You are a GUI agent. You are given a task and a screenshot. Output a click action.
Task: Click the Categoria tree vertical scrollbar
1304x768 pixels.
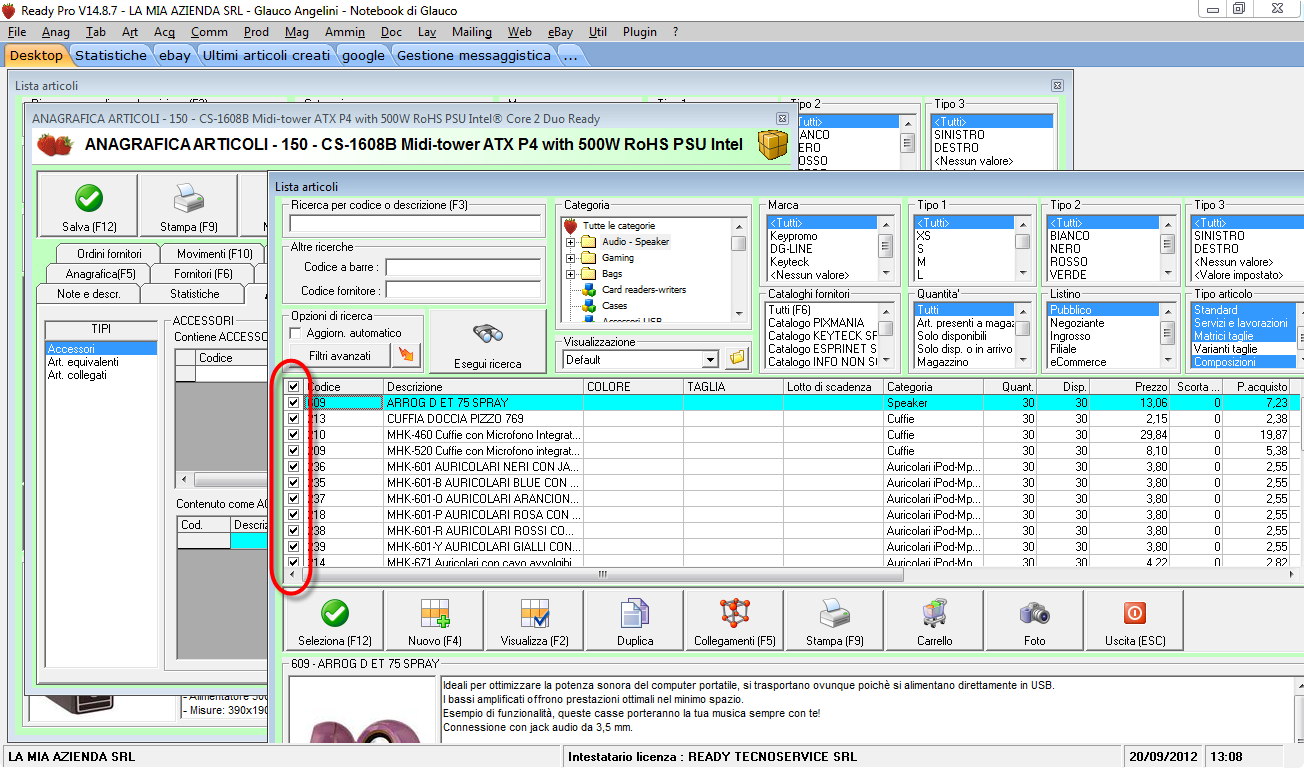point(739,270)
